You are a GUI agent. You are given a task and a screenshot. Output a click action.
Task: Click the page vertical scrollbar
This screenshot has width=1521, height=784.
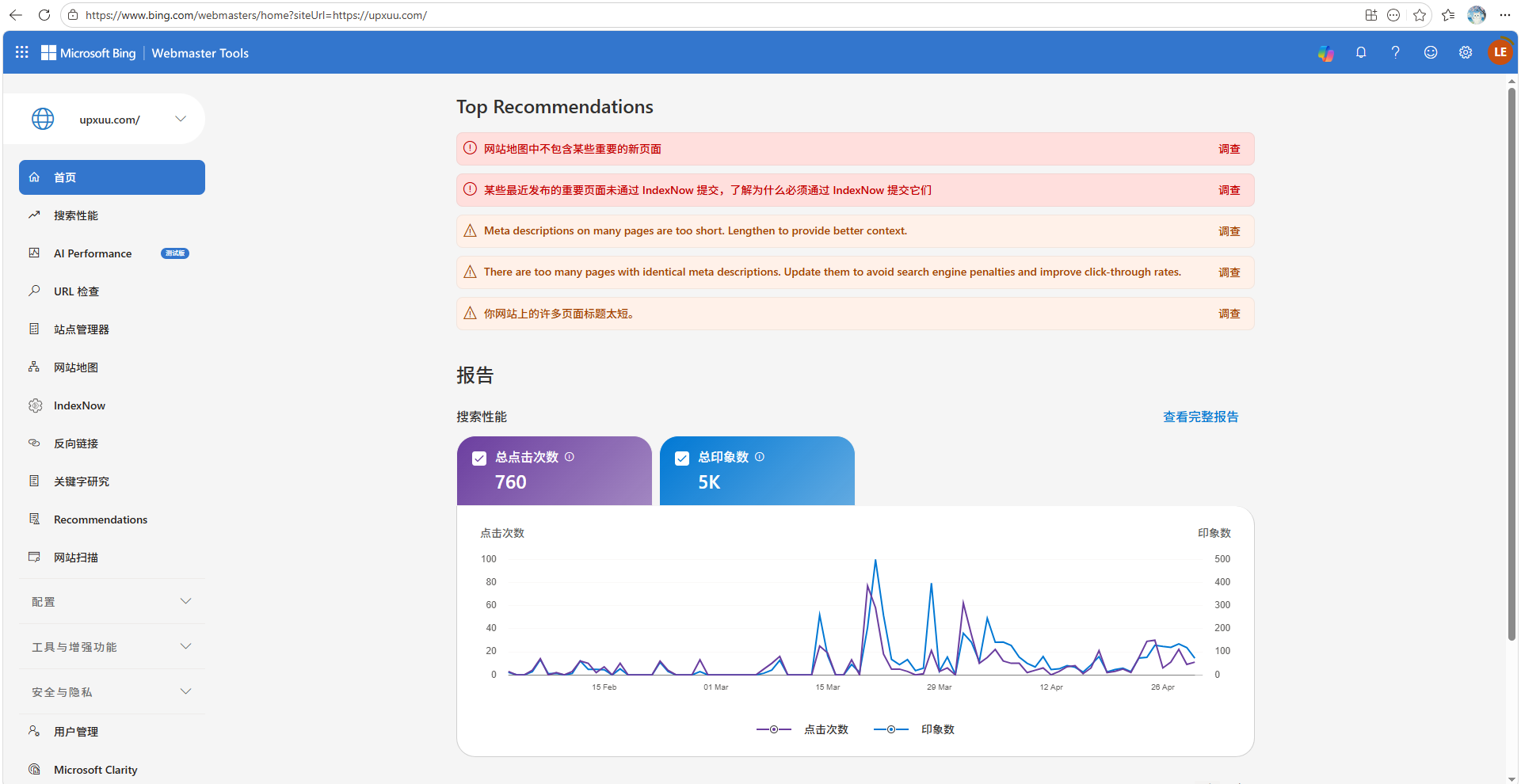1511,364
